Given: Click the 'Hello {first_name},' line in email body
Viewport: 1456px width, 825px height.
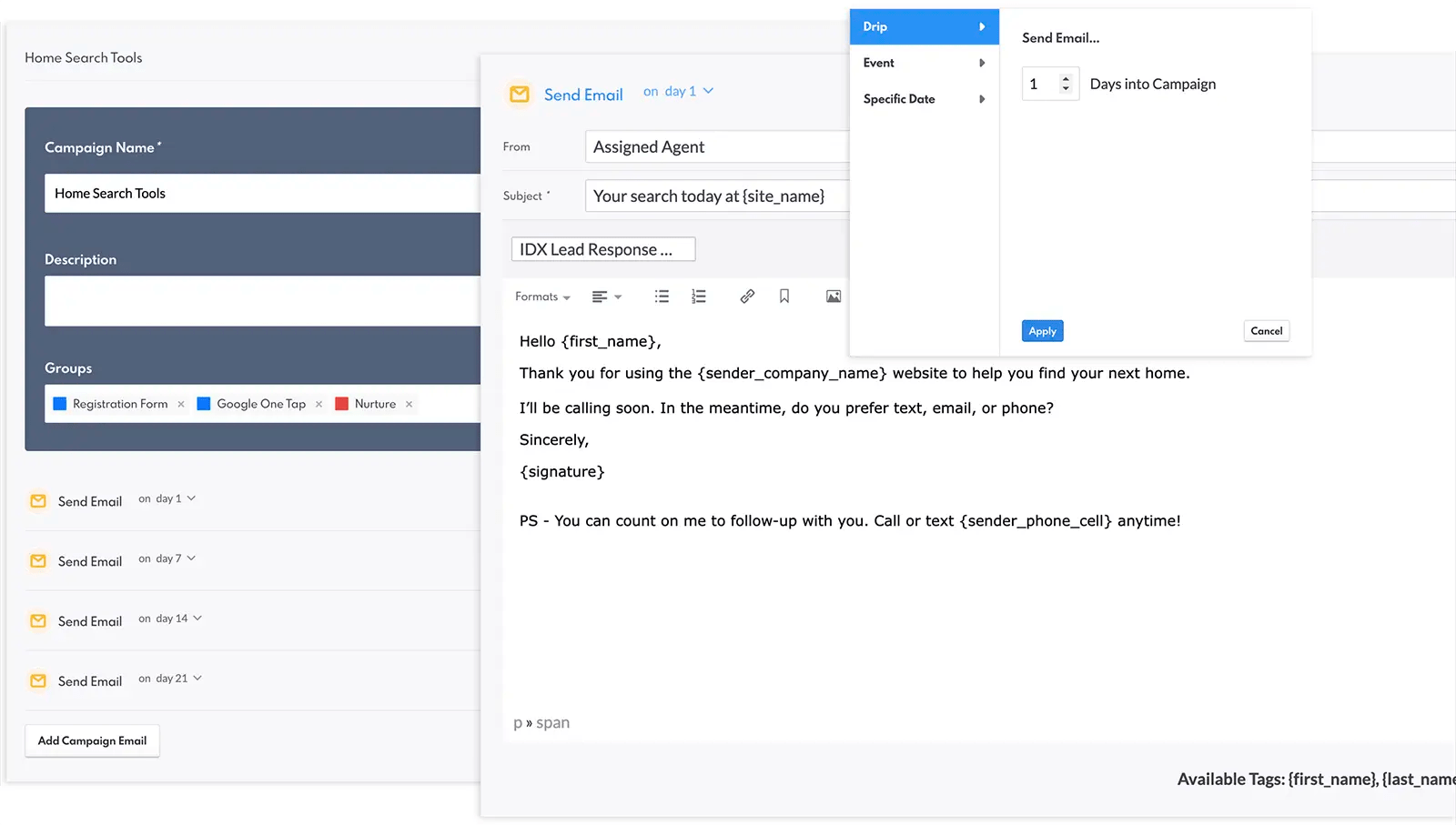Looking at the screenshot, I should 591,341.
